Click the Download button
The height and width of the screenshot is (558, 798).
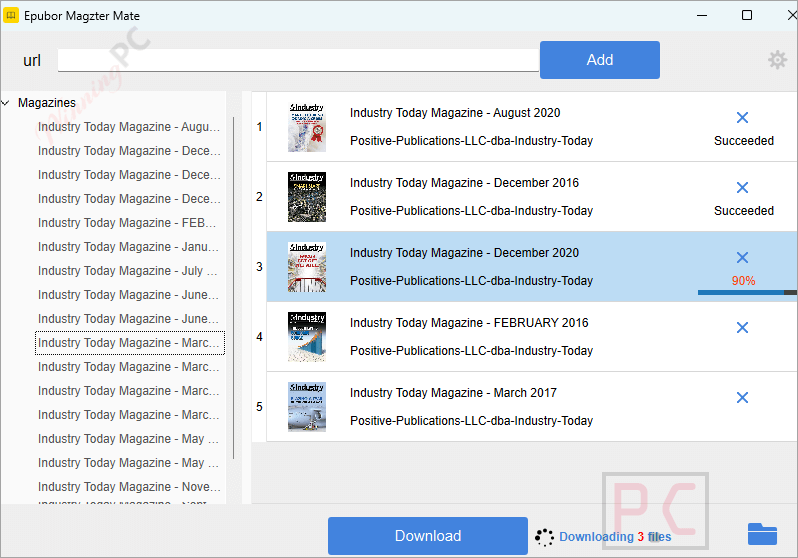428,536
